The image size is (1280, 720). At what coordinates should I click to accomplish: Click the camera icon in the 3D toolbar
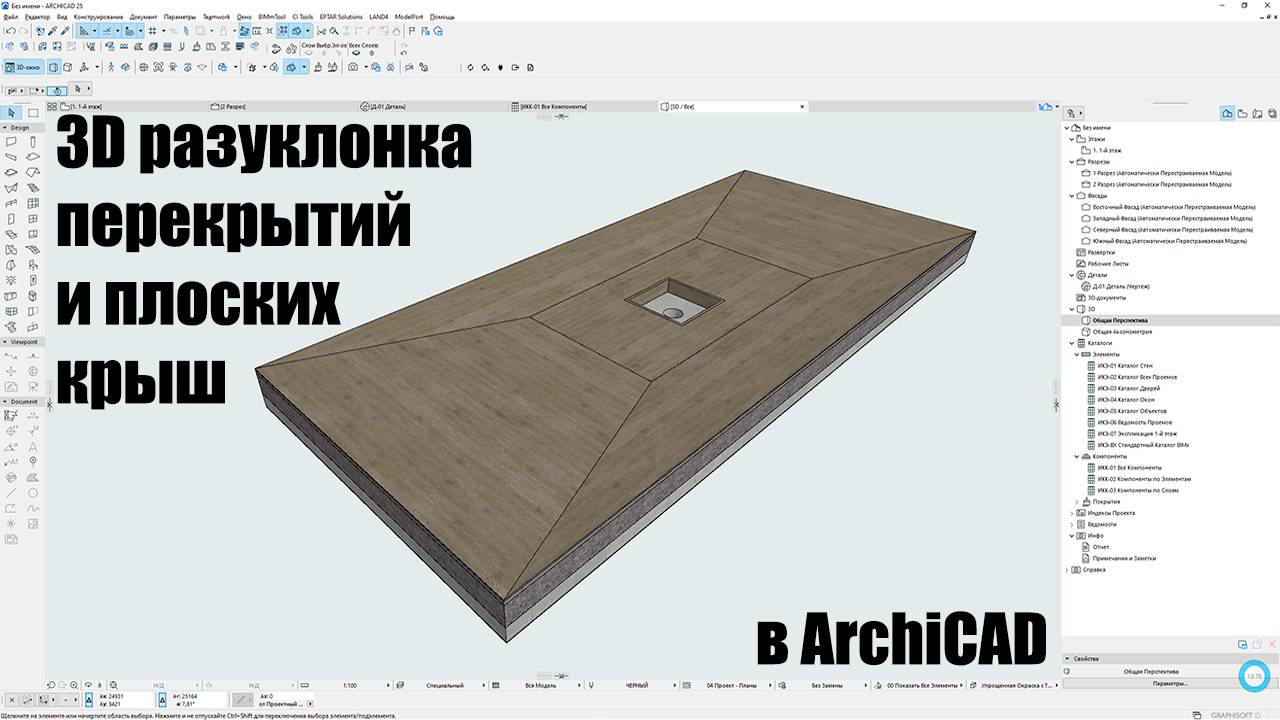click(353, 67)
